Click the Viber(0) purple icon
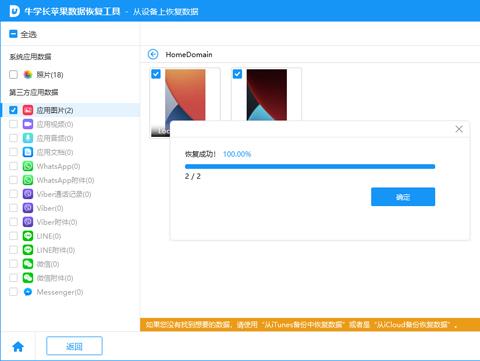Image resolution: width=480 pixels, height=361 pixels. coord(28,208)
